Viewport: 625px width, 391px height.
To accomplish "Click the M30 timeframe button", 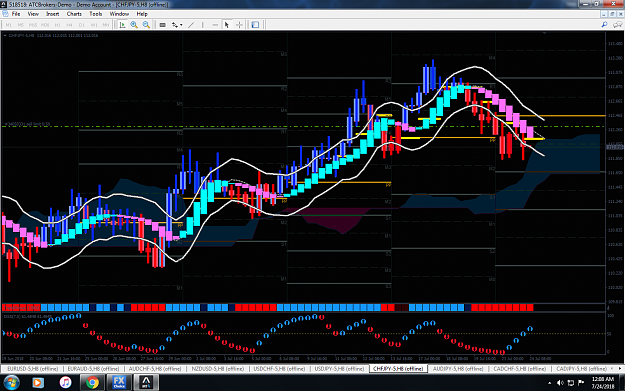I will [x=45, y=25].
